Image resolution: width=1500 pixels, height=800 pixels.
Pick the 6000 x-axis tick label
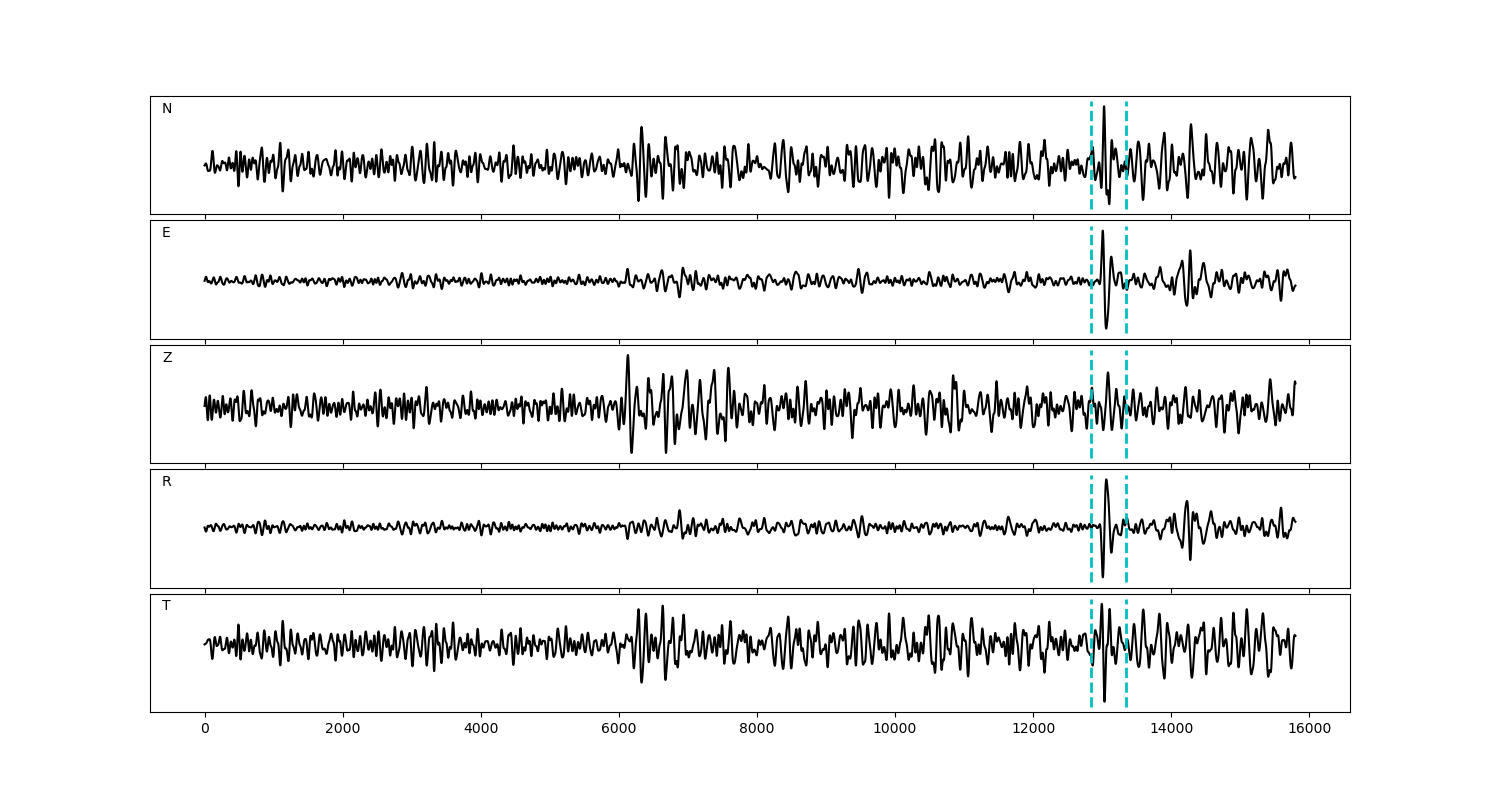(619, 730)
